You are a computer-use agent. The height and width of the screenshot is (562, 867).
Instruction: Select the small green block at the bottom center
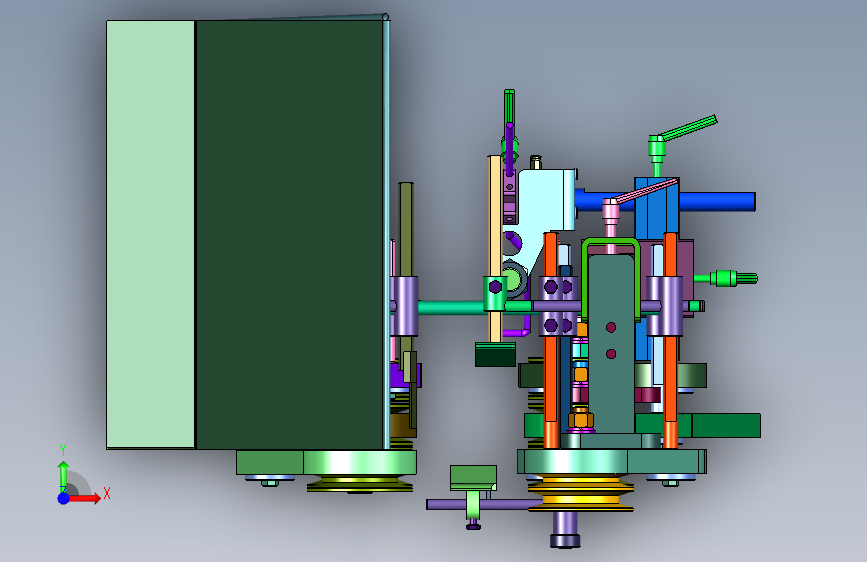(473, 478)
